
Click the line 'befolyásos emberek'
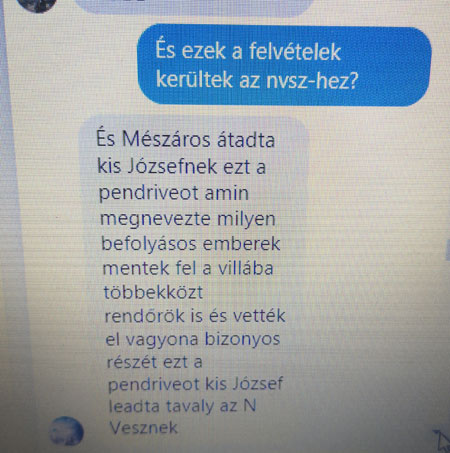pyautogui.click(x=190, y=244)
